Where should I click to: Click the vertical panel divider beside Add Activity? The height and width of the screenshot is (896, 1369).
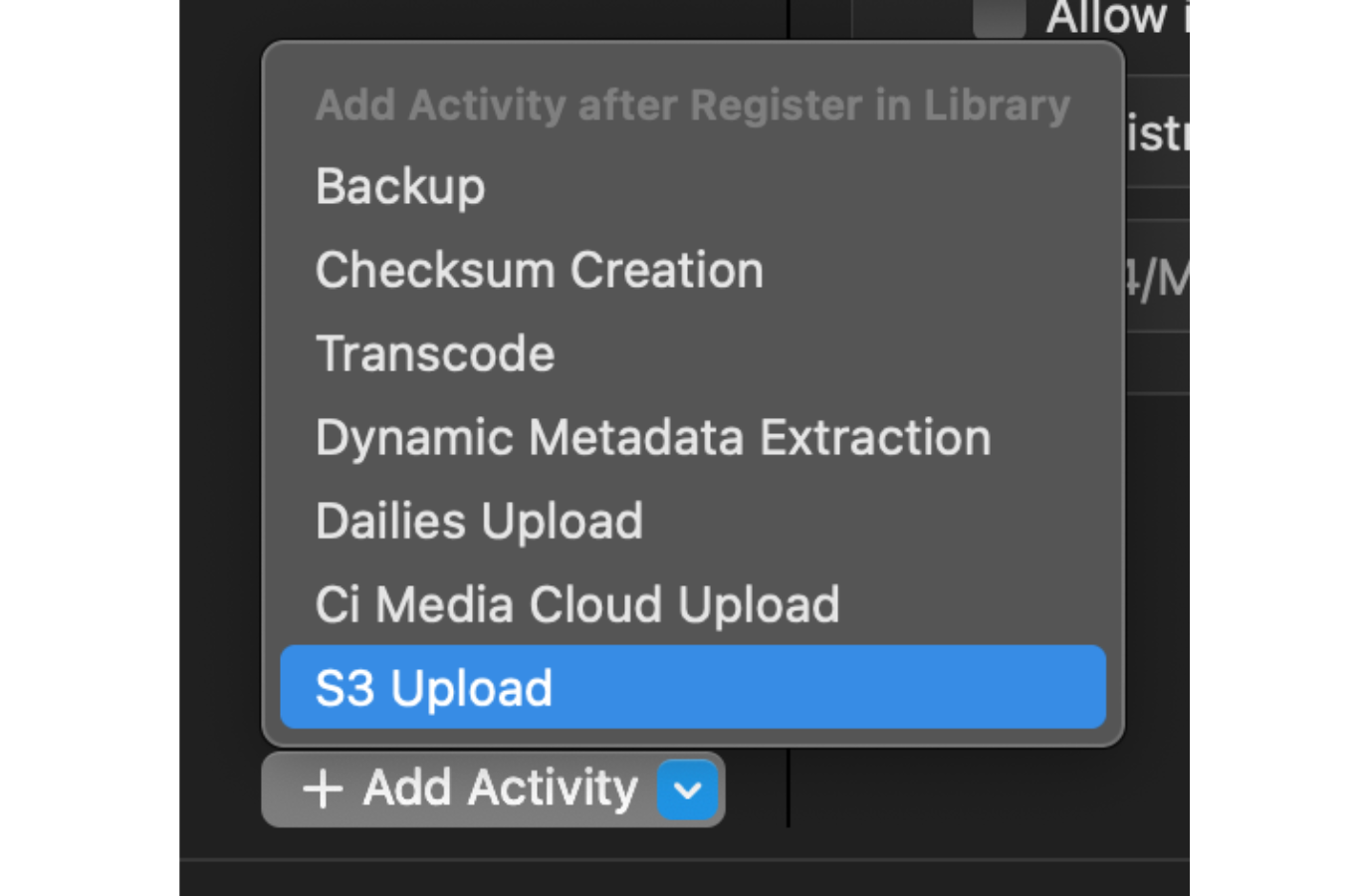coord(789,788)
